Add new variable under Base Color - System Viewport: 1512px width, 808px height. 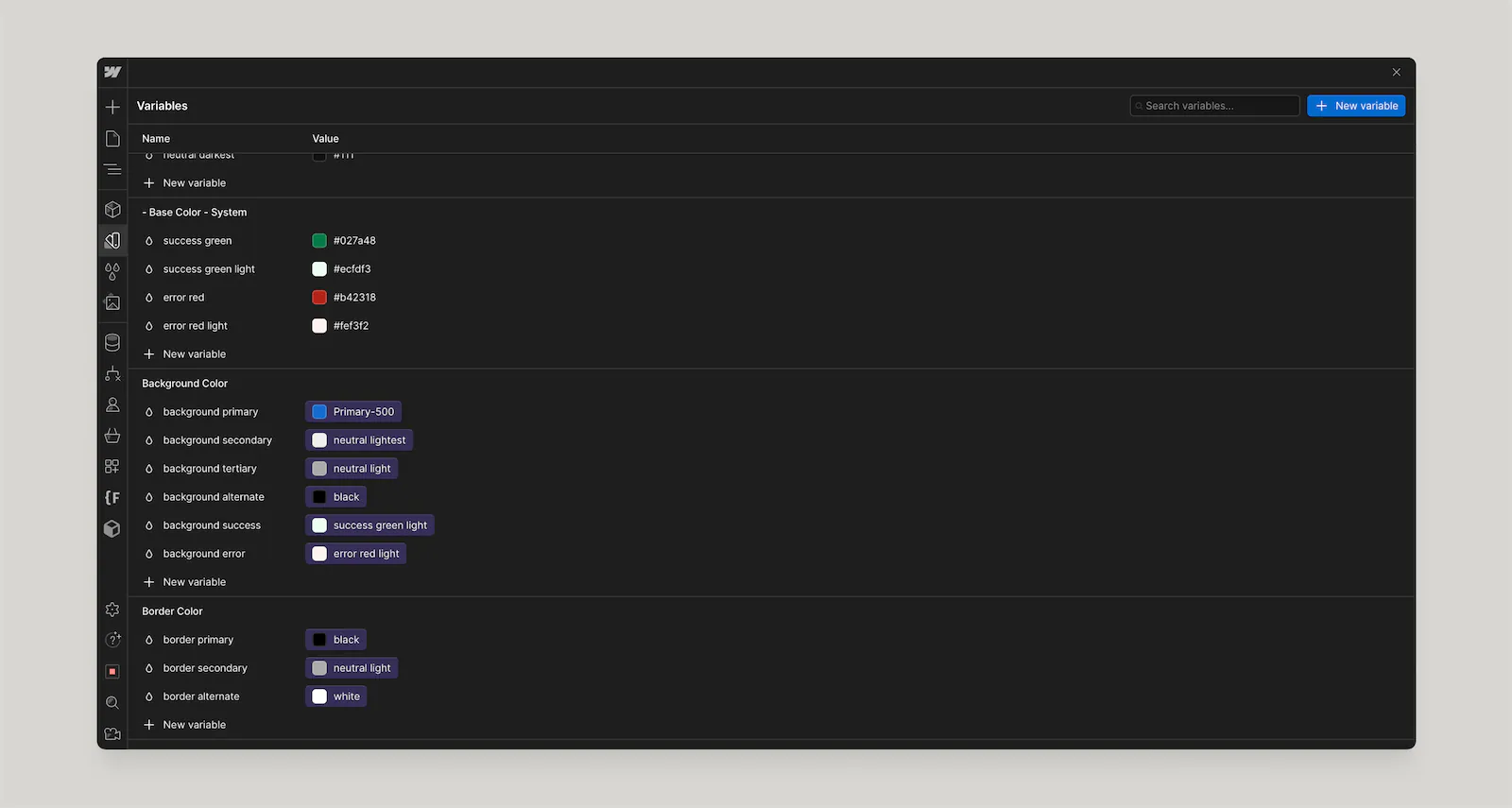point(184,354)
